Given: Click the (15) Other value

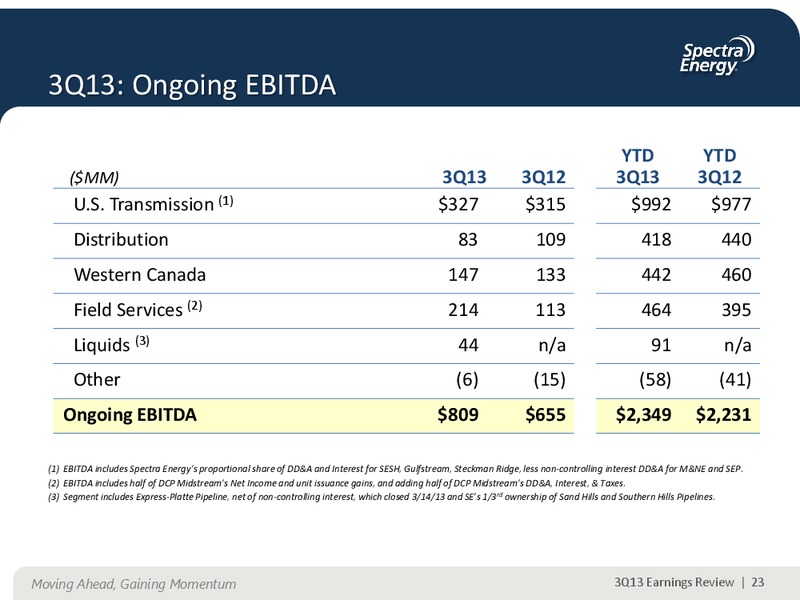Looking at the screenshot, I should [x=549, y=380].
